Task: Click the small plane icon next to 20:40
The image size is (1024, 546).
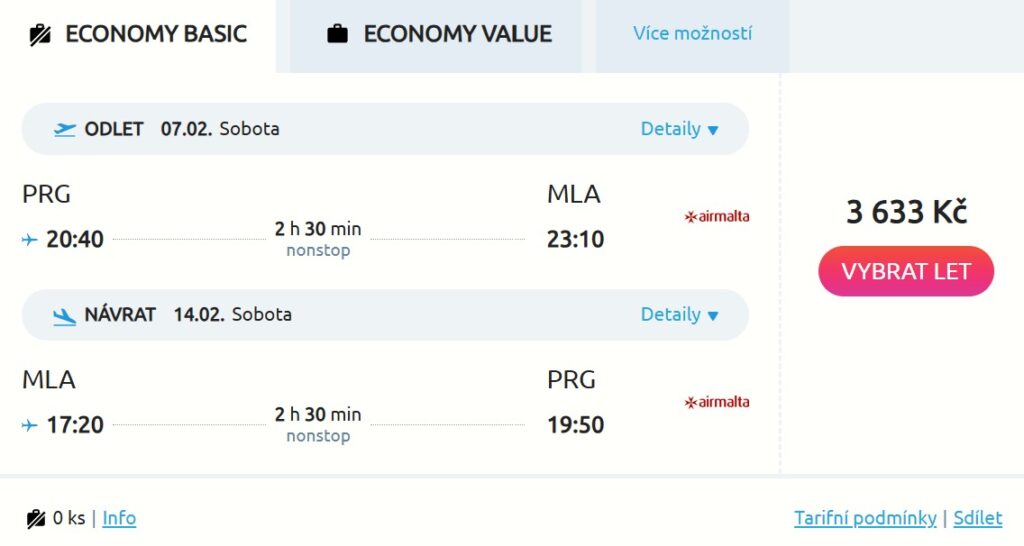Action: (30, 240)
